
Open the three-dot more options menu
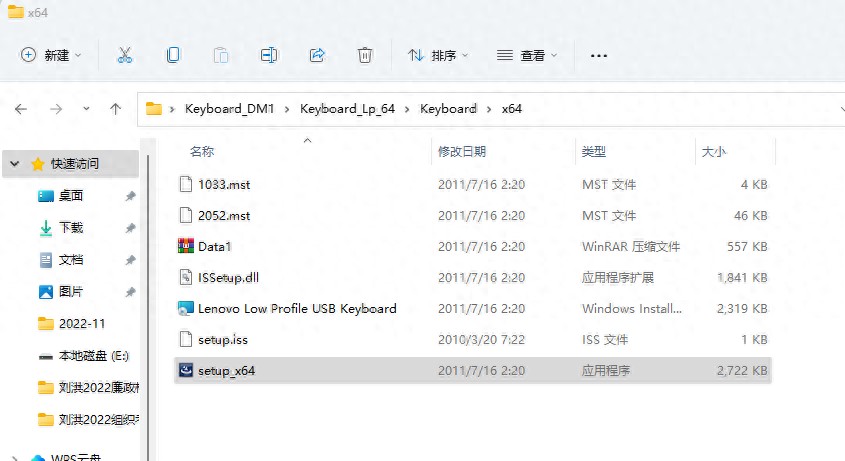(x=599, y=56)
